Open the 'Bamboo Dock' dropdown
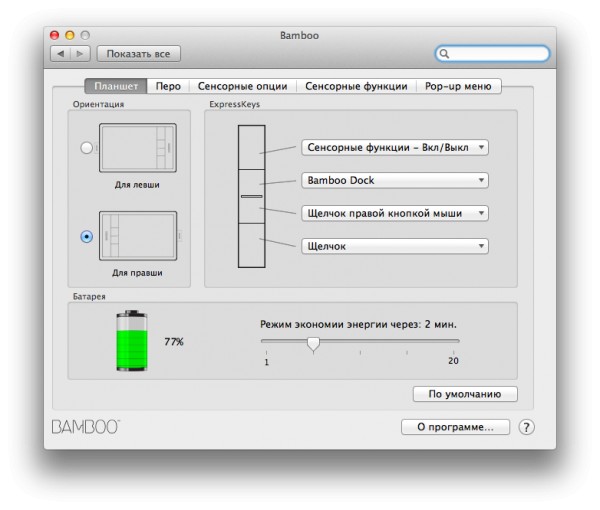Image resolution: width=600 pixels, height=510 pixels. pos(395,180)
